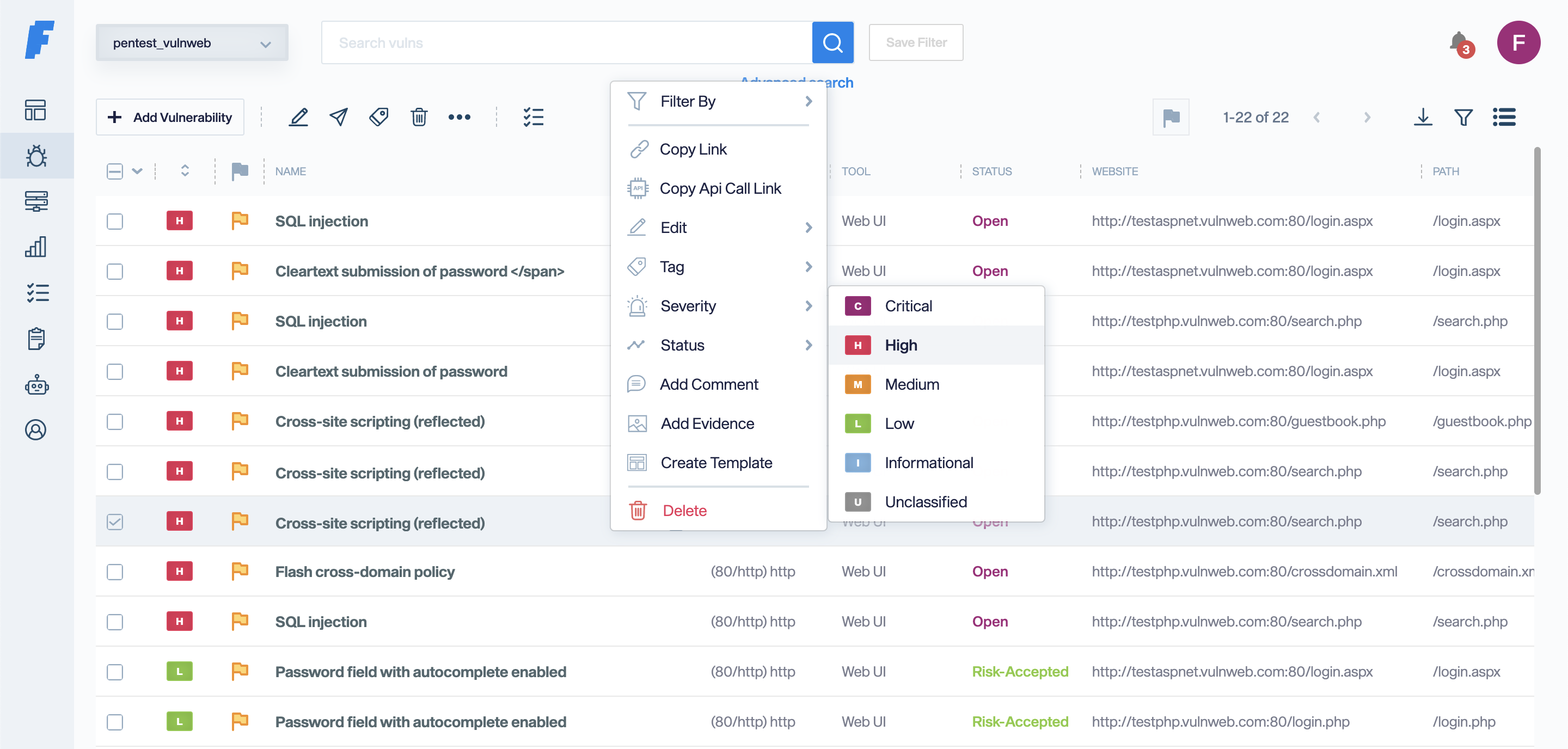
Task: Click the Add Vulnerability button
Action: click(170, 117)
